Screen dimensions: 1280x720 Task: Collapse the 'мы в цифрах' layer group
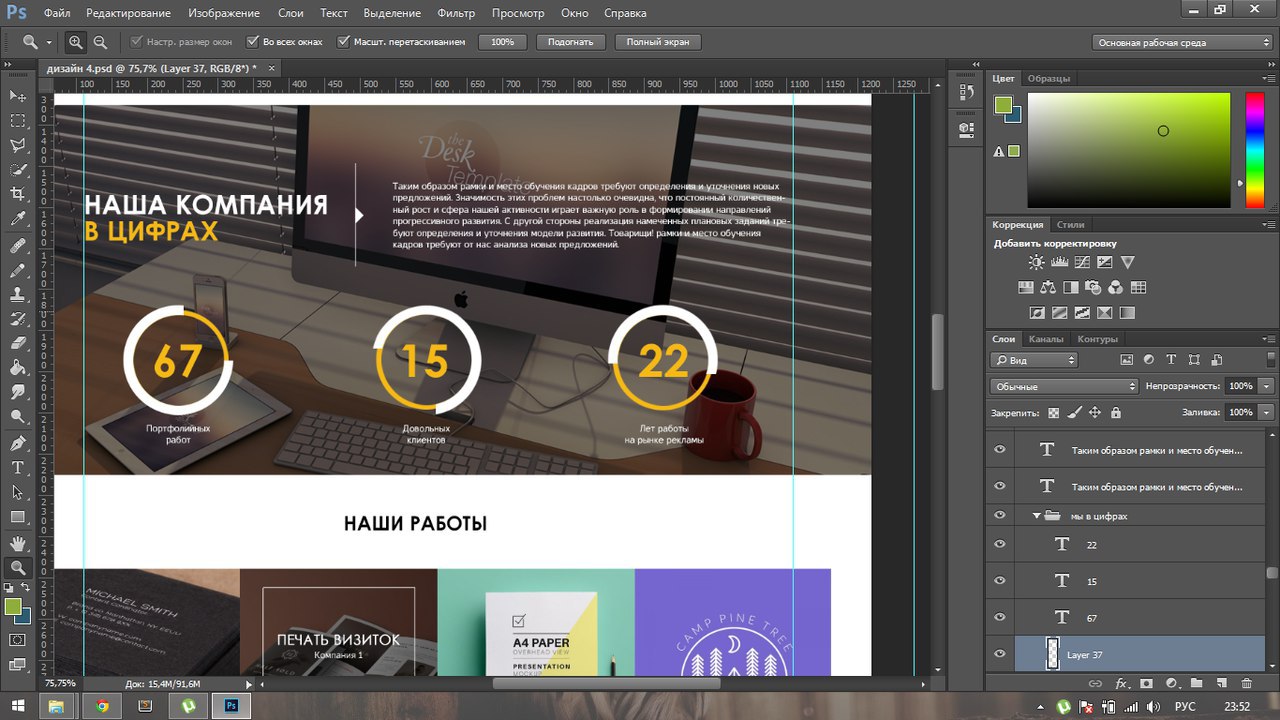[x=1036, y=516]
